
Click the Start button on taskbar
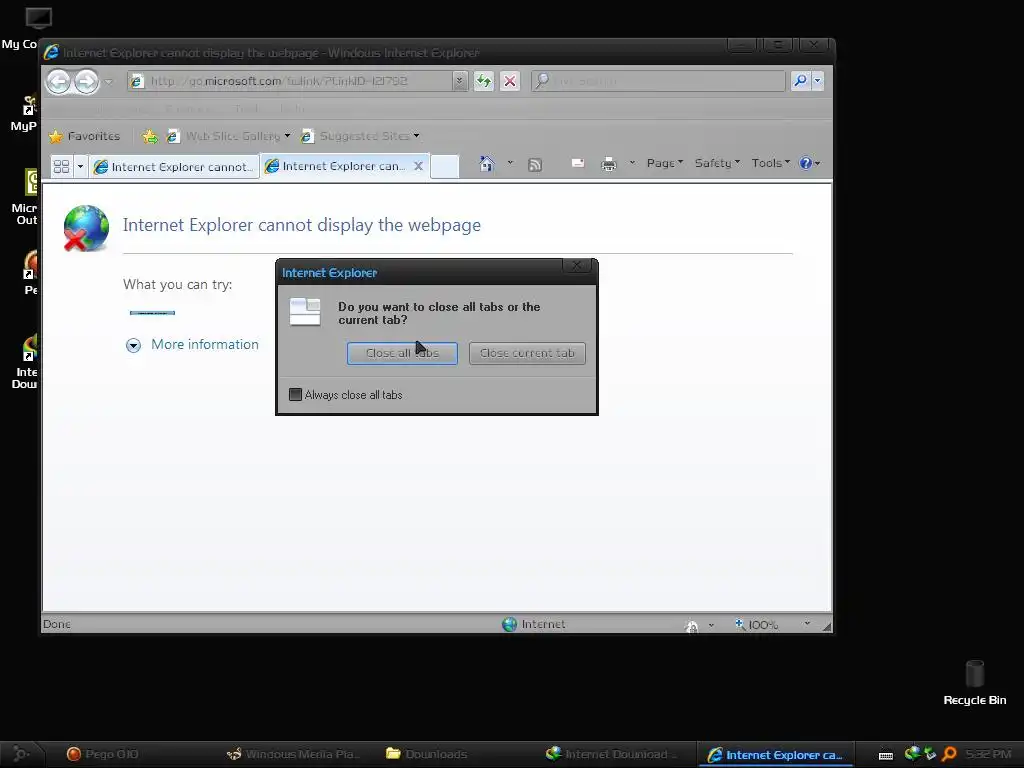click(x=21, y=754)
